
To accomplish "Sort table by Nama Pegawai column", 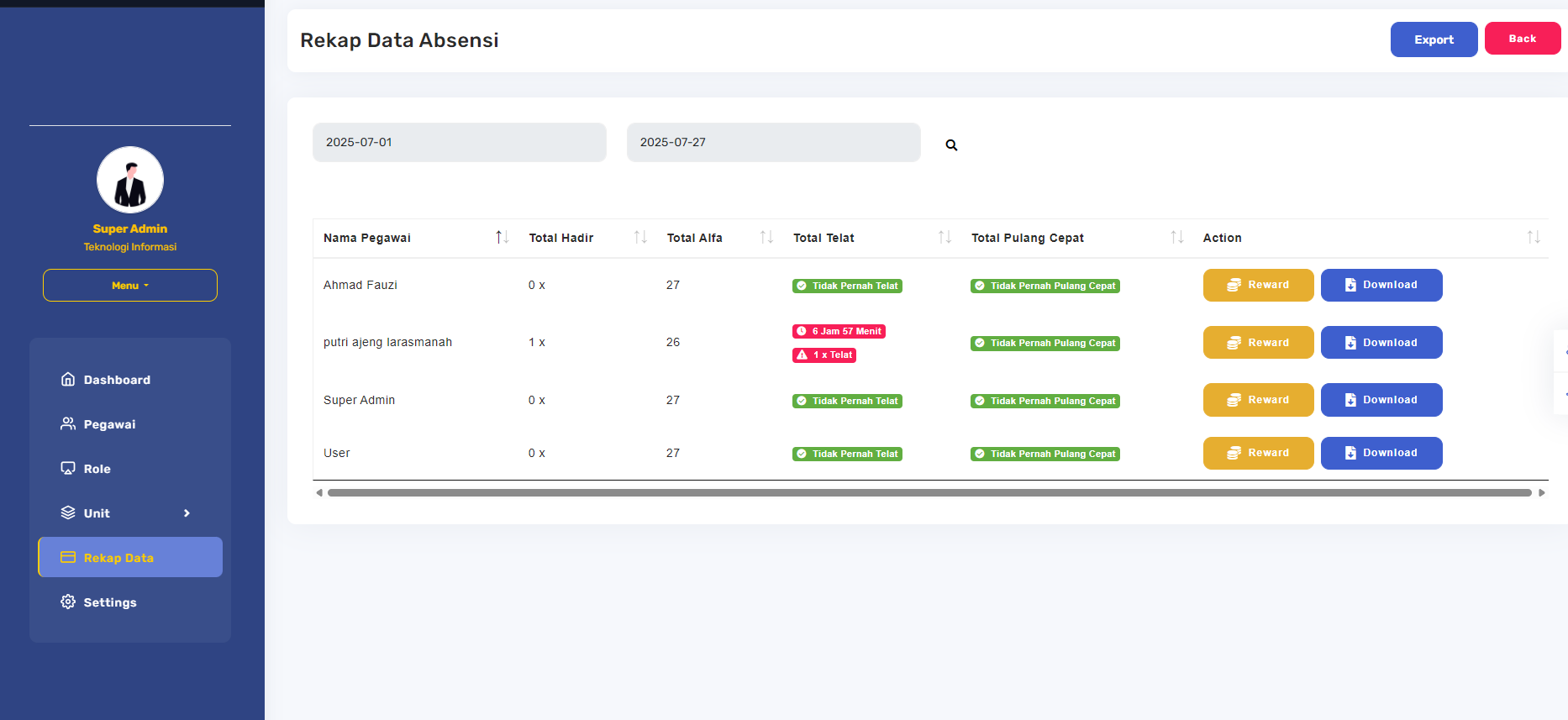I will [502, 238].
